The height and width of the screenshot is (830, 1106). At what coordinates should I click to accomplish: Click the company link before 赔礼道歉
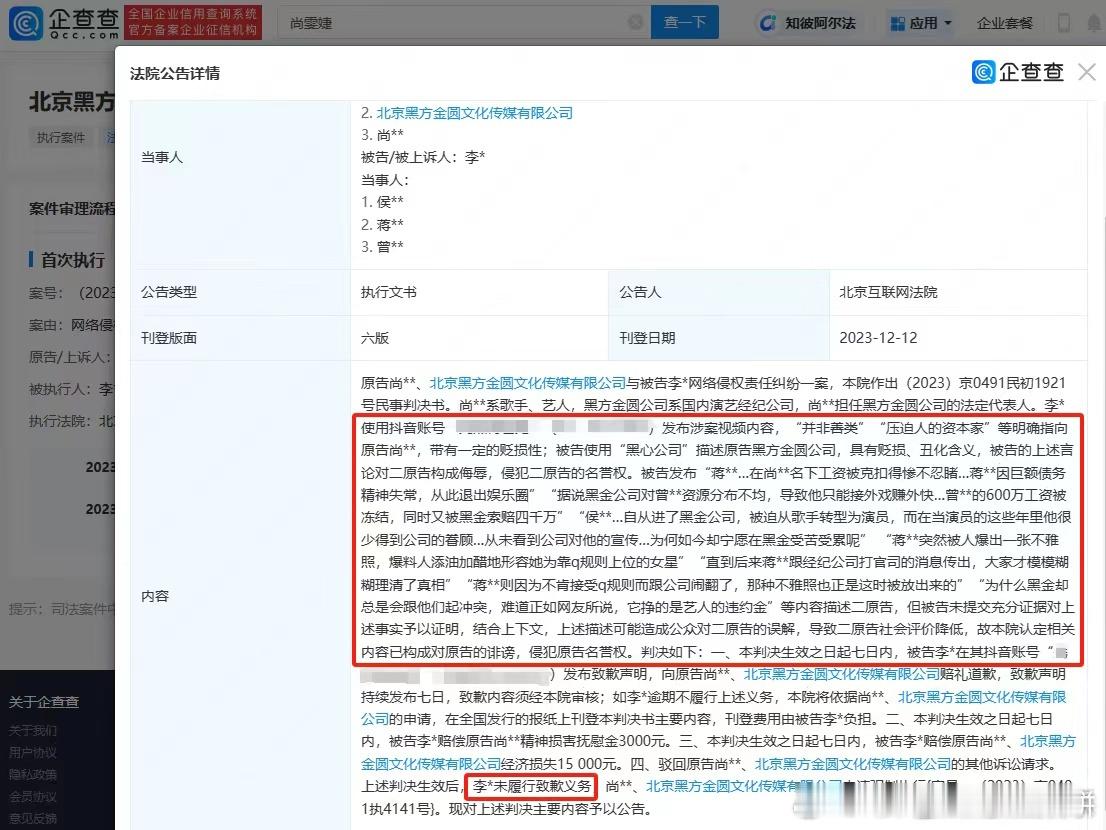tap(841, 674)
